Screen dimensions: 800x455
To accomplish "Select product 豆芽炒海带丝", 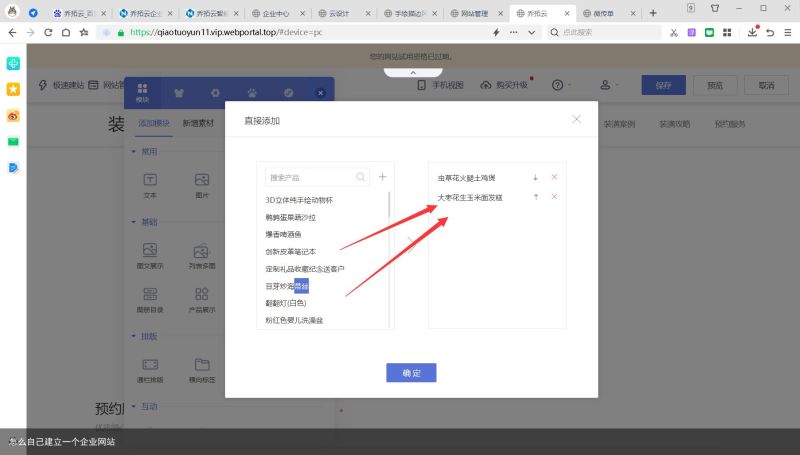I will (287, 286).
